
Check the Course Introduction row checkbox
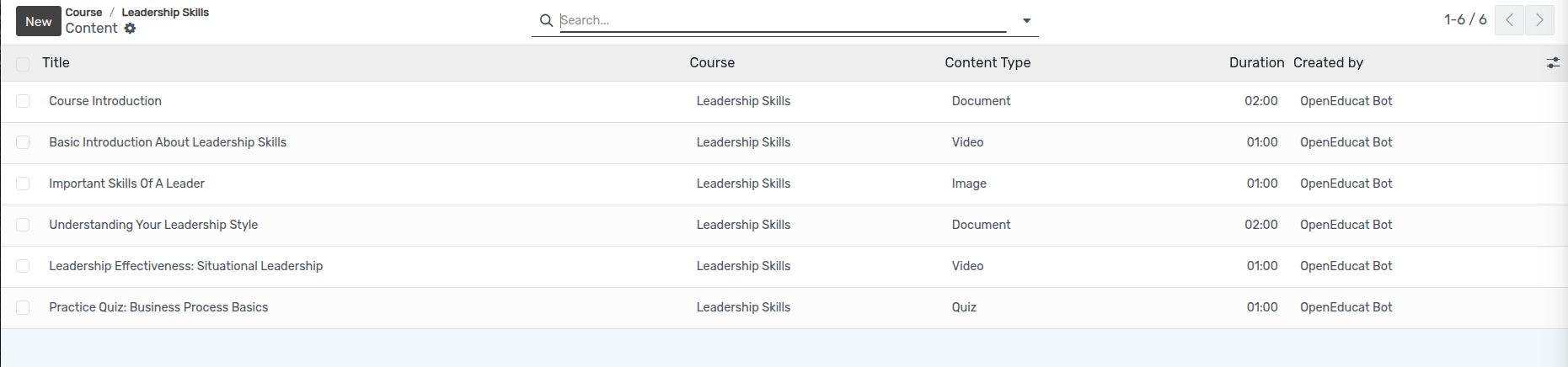[x=23, y=101]
